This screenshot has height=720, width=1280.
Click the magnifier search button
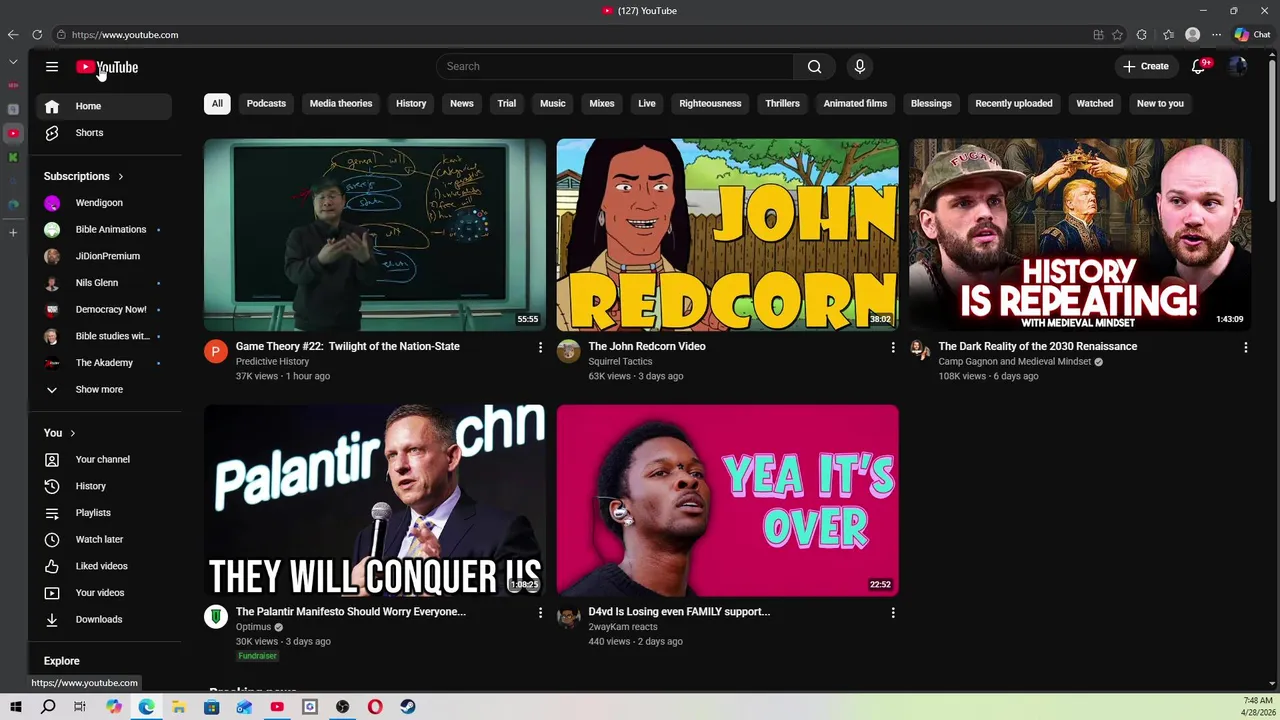814,66
